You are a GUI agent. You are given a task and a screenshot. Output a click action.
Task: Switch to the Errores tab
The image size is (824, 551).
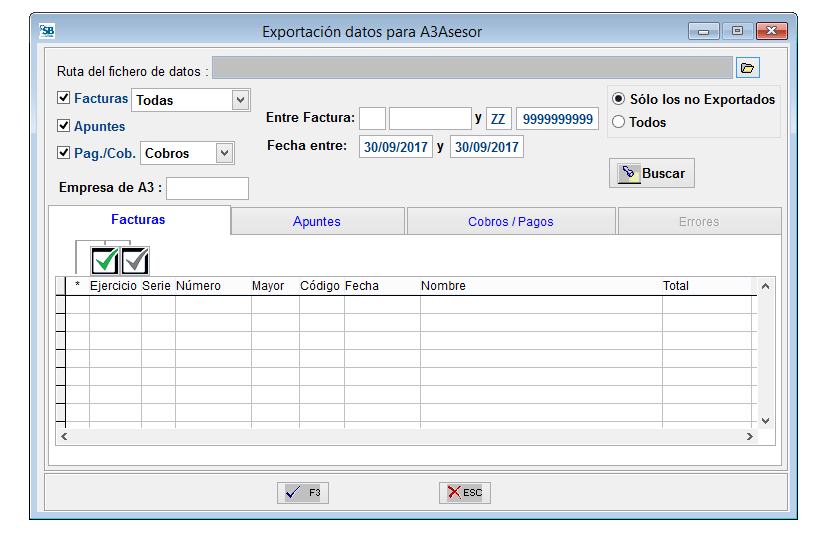(699, 222)
